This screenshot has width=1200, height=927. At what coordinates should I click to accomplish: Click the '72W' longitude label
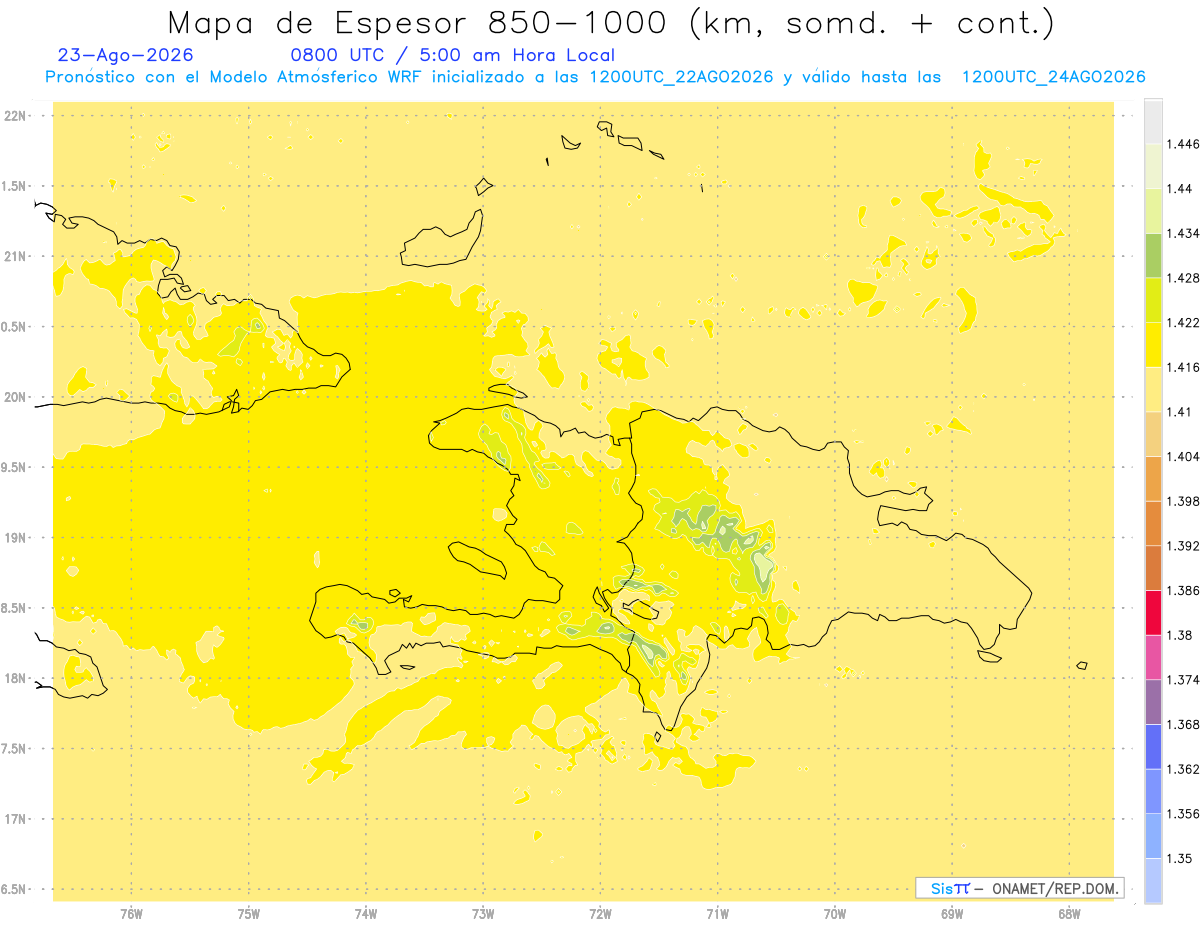(600, 913)
